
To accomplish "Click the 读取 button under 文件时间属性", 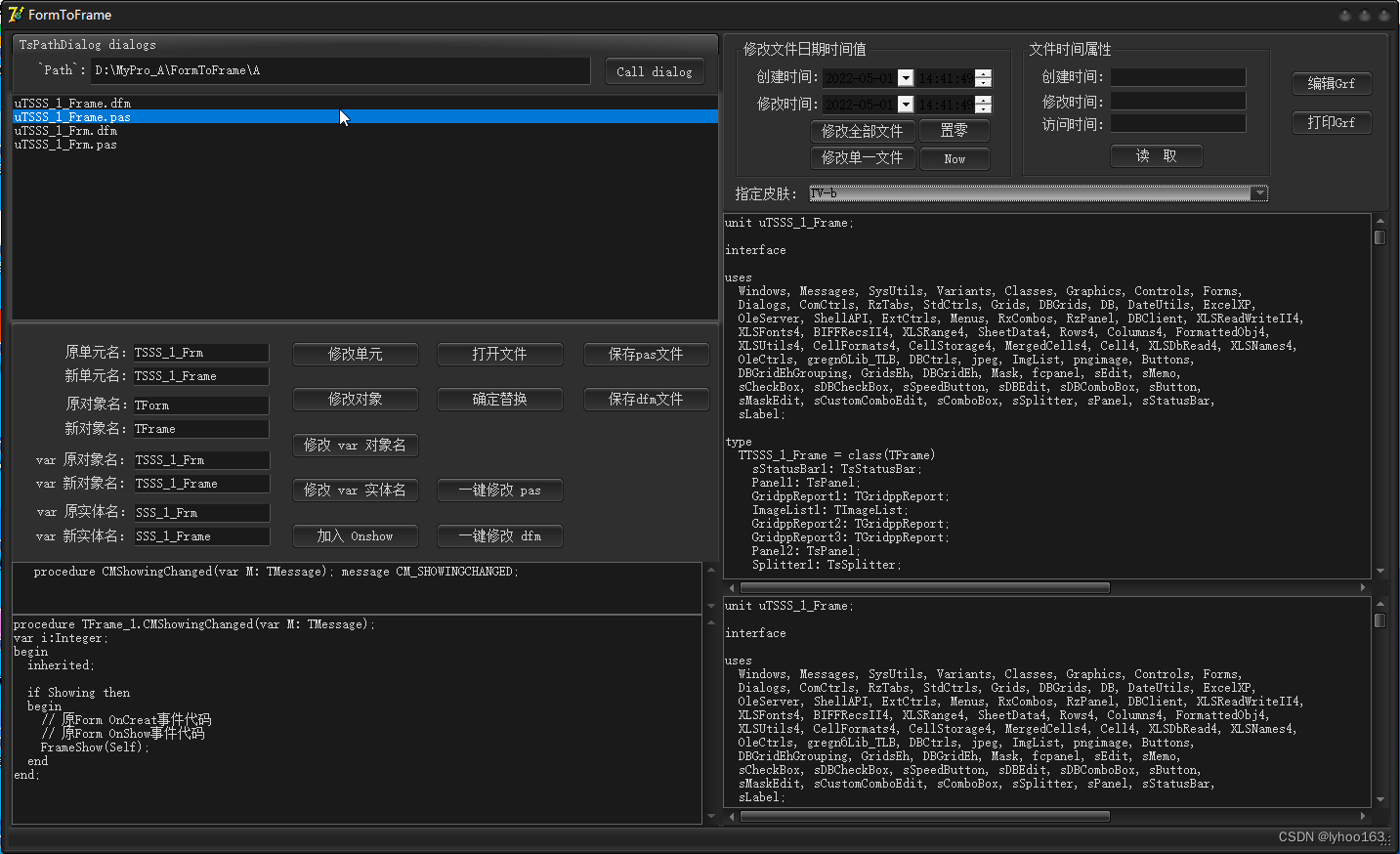I will pos(1157,155).
